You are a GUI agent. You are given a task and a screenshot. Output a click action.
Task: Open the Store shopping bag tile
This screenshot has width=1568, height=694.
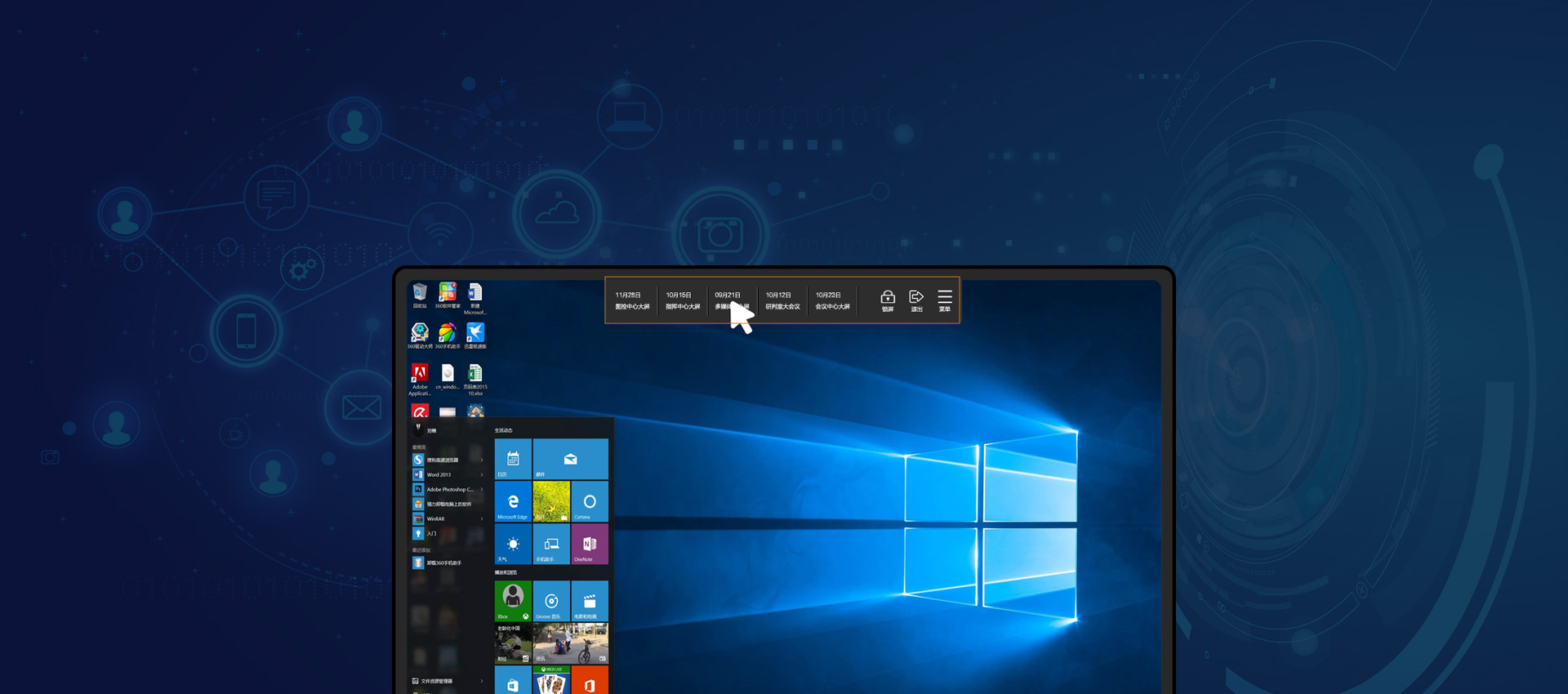point(513,680)
